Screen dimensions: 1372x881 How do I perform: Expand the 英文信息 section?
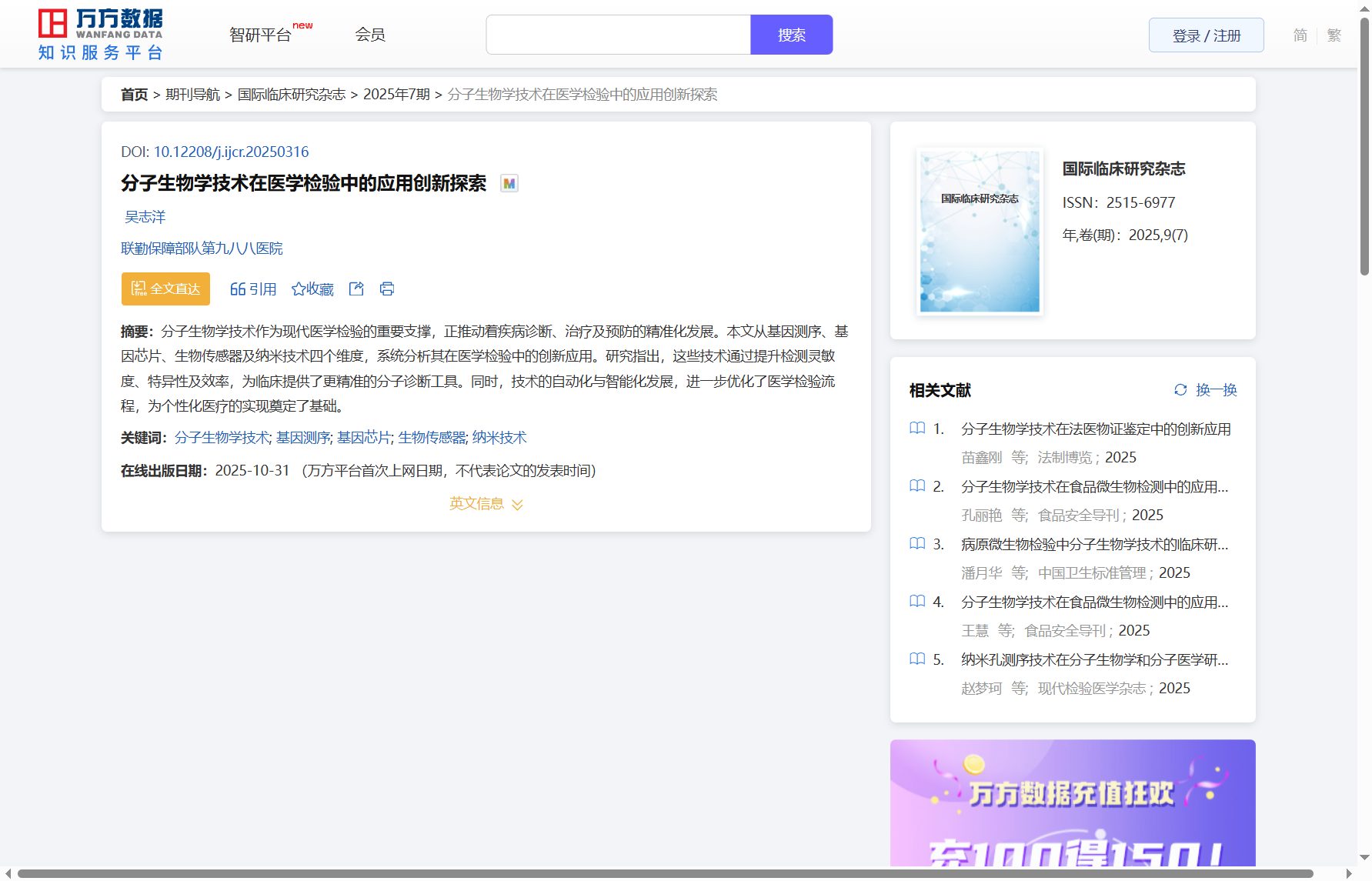click(x=486, y=504)
